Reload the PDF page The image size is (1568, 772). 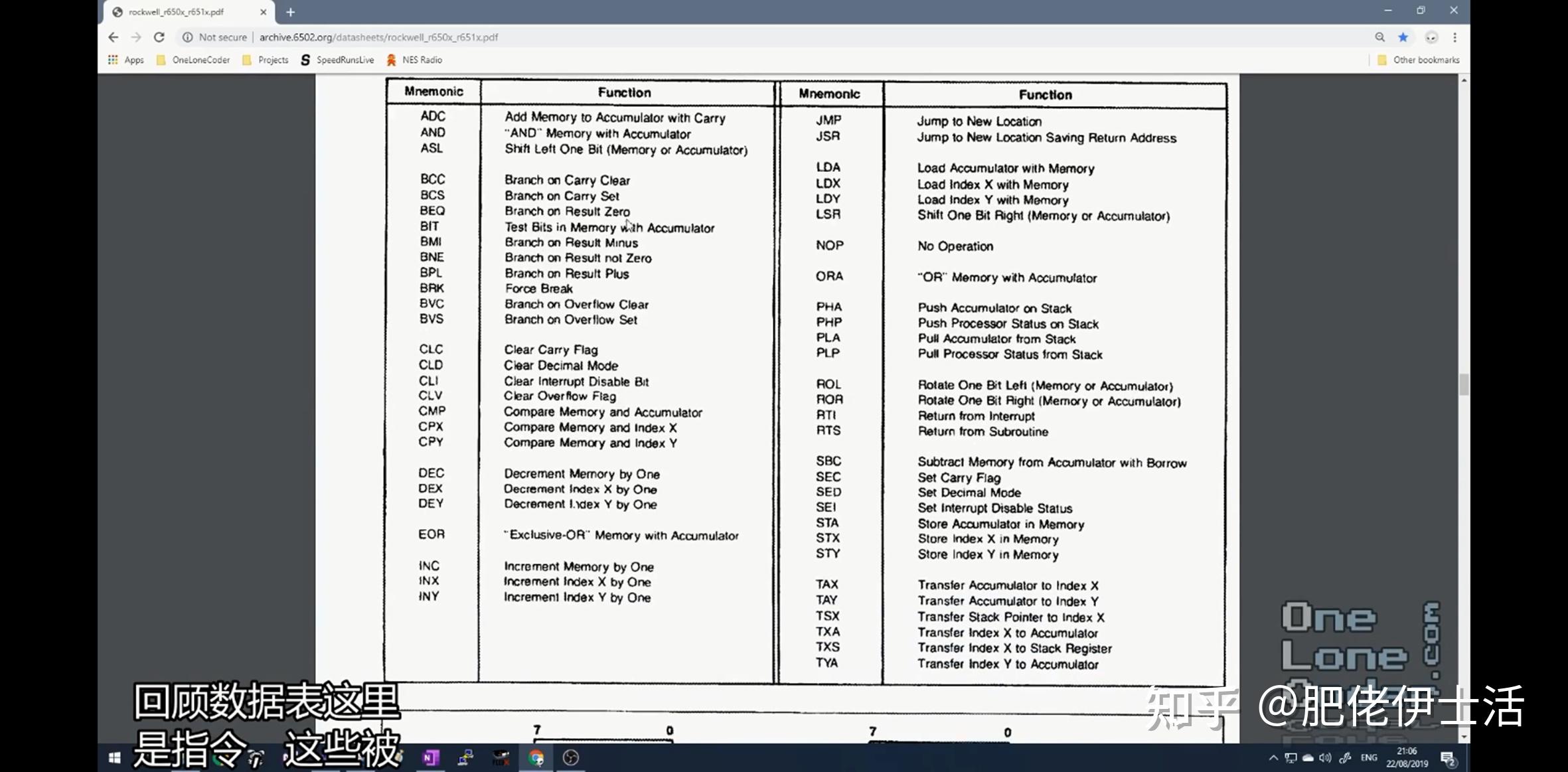tap(159, 37)
